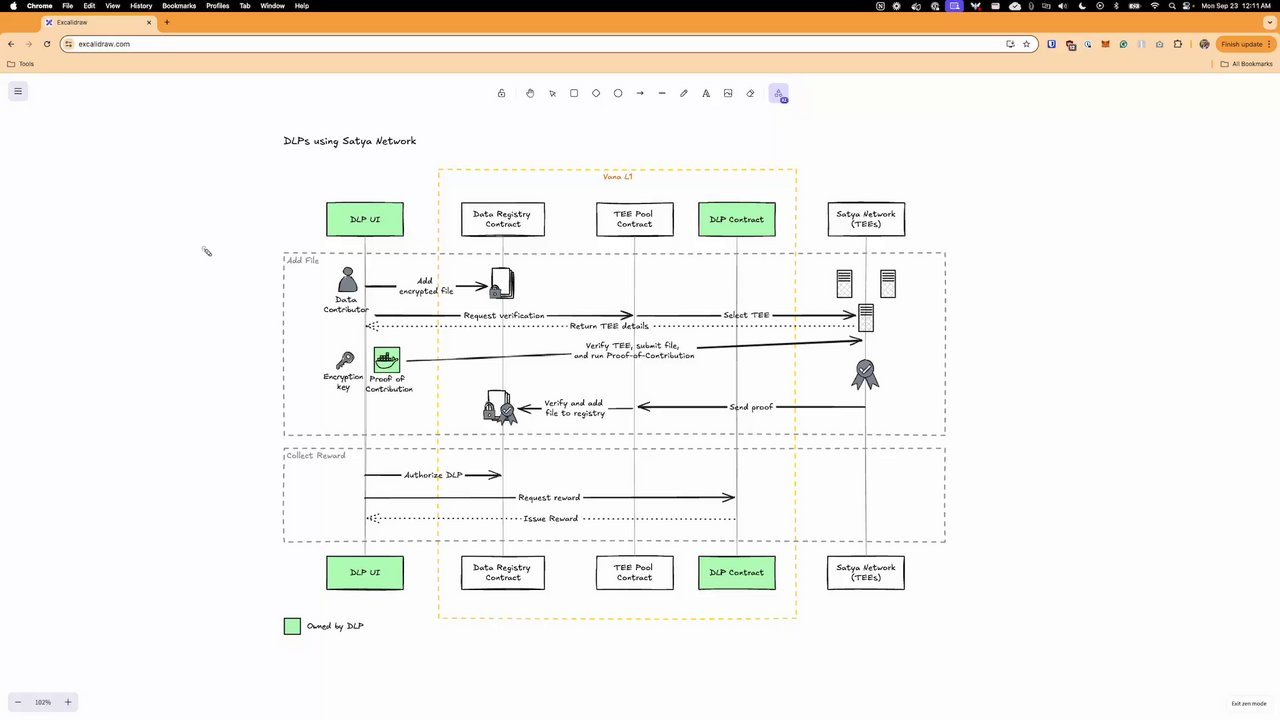Open the Edit menu

click(x=89, y=6)
